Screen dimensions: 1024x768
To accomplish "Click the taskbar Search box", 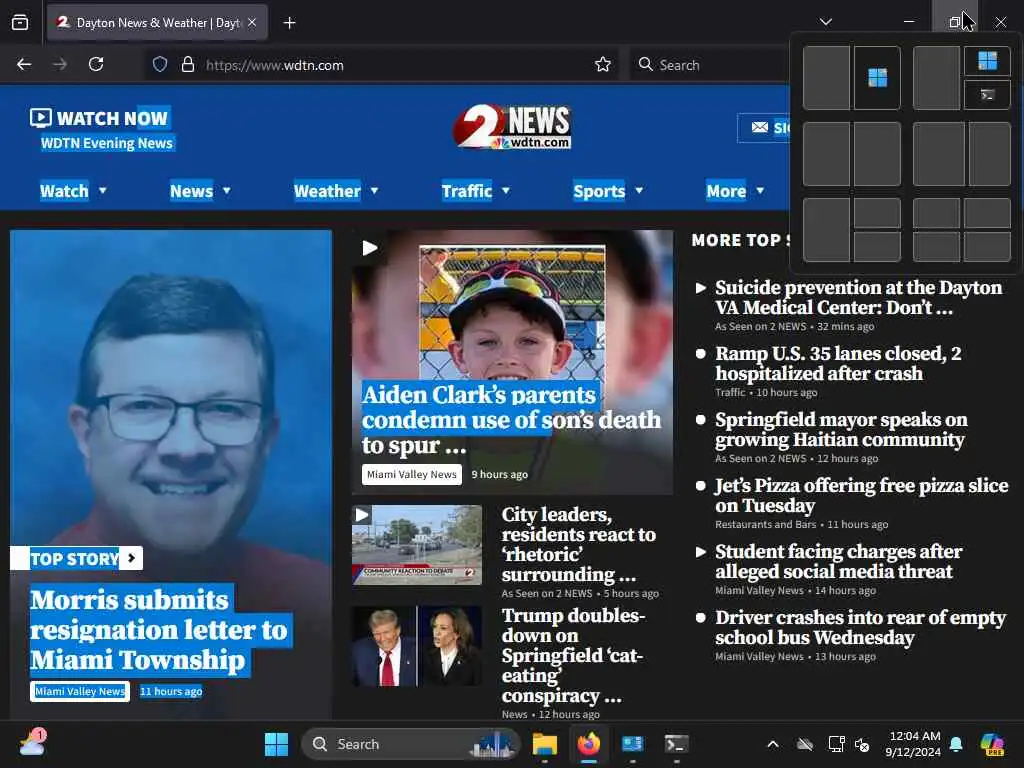I will [410, 744].
